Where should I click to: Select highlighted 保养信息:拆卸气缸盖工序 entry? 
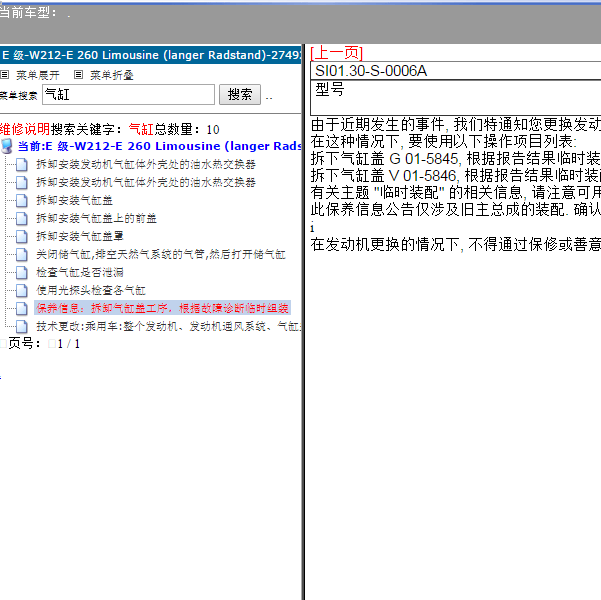(x=163, y=308)
